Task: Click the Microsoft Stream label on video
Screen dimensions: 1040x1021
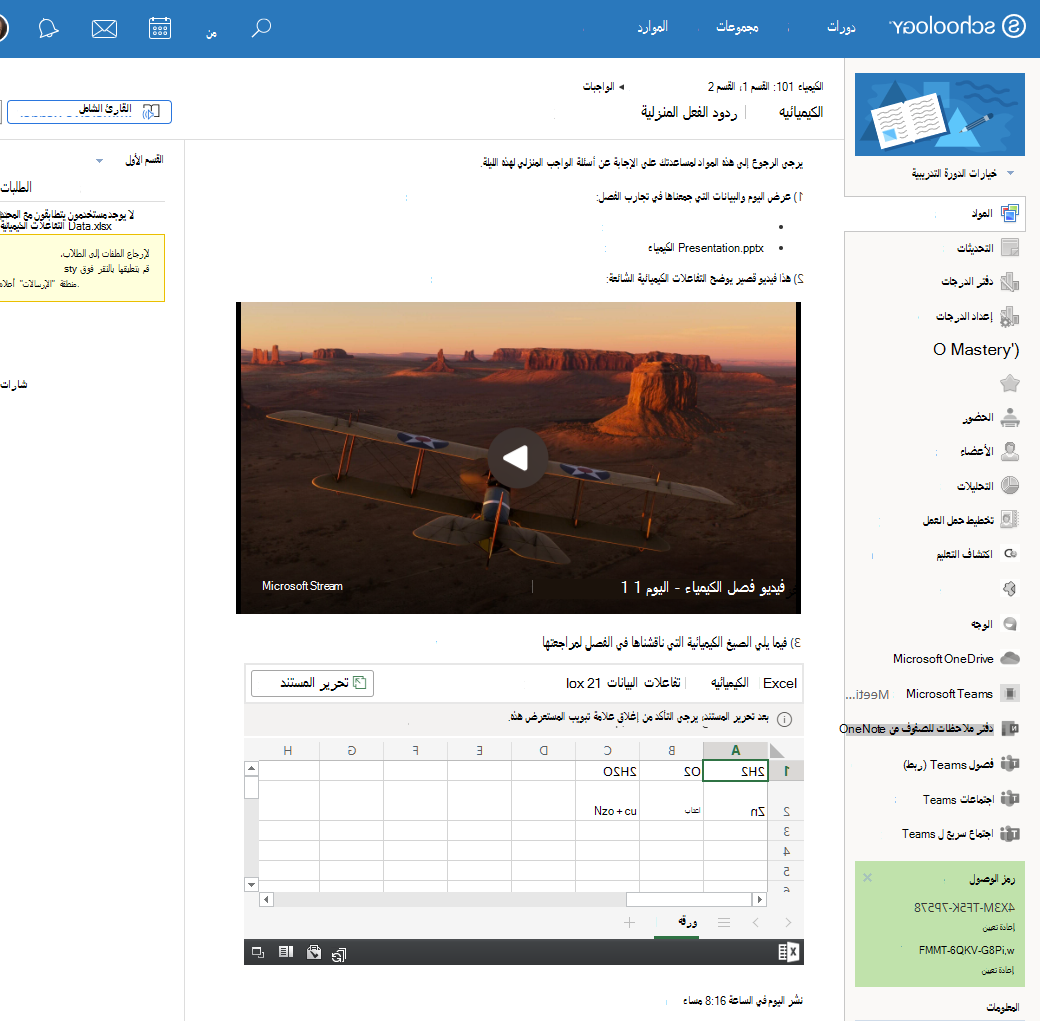Action: [x=302, y=586]
